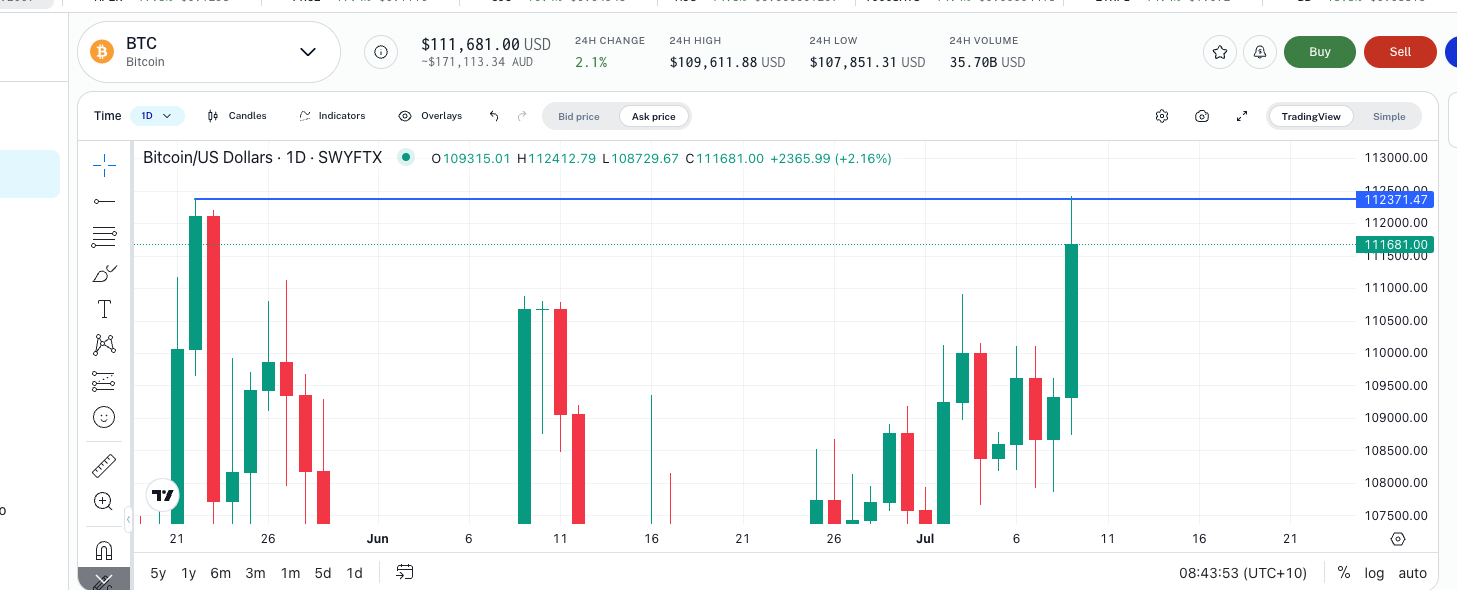Set range to 1d

click(354, 573)
